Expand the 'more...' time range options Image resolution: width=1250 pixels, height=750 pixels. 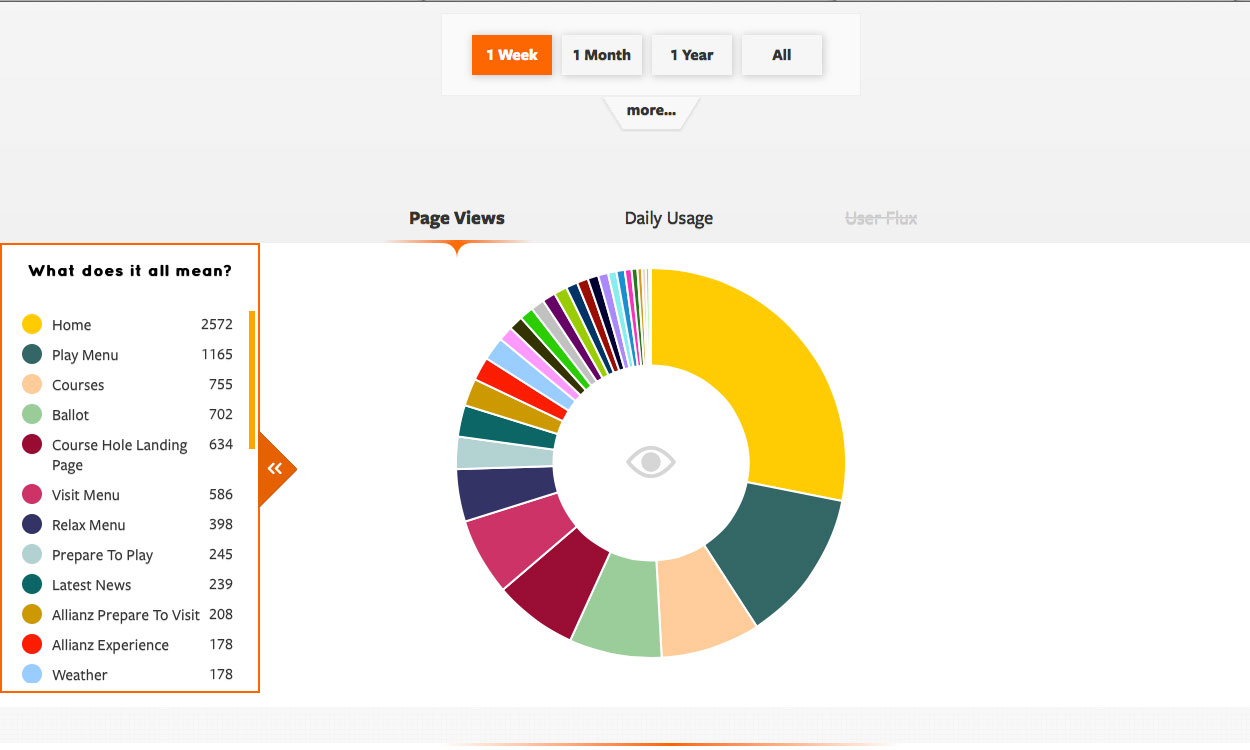point(651,111)
